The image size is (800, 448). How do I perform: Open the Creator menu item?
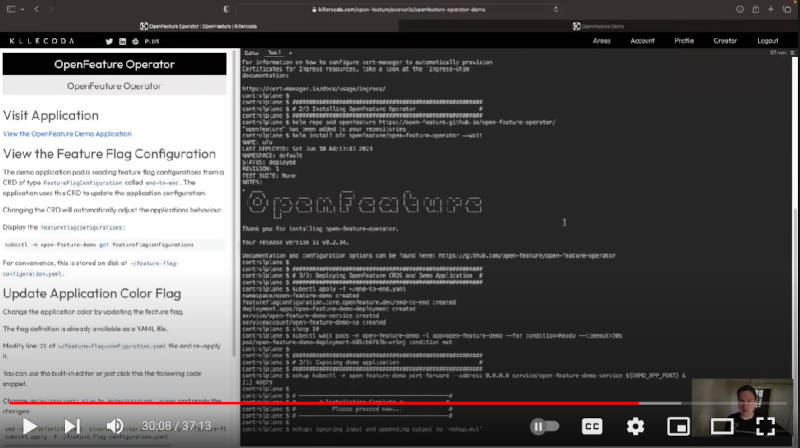(x=725, y=41)
